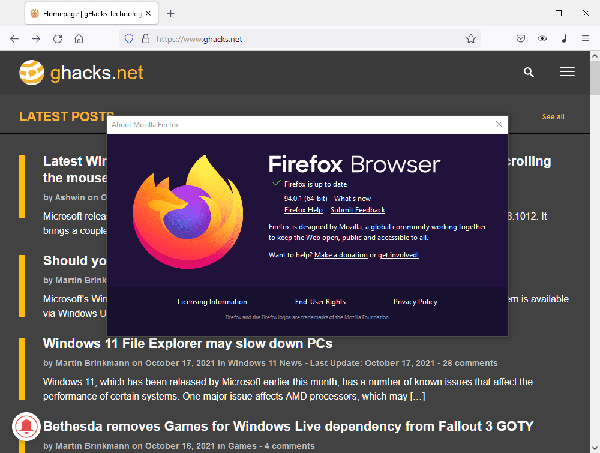
Task: Close the About Mozilla Firefox dialog
Action: [x=499, y=124]
